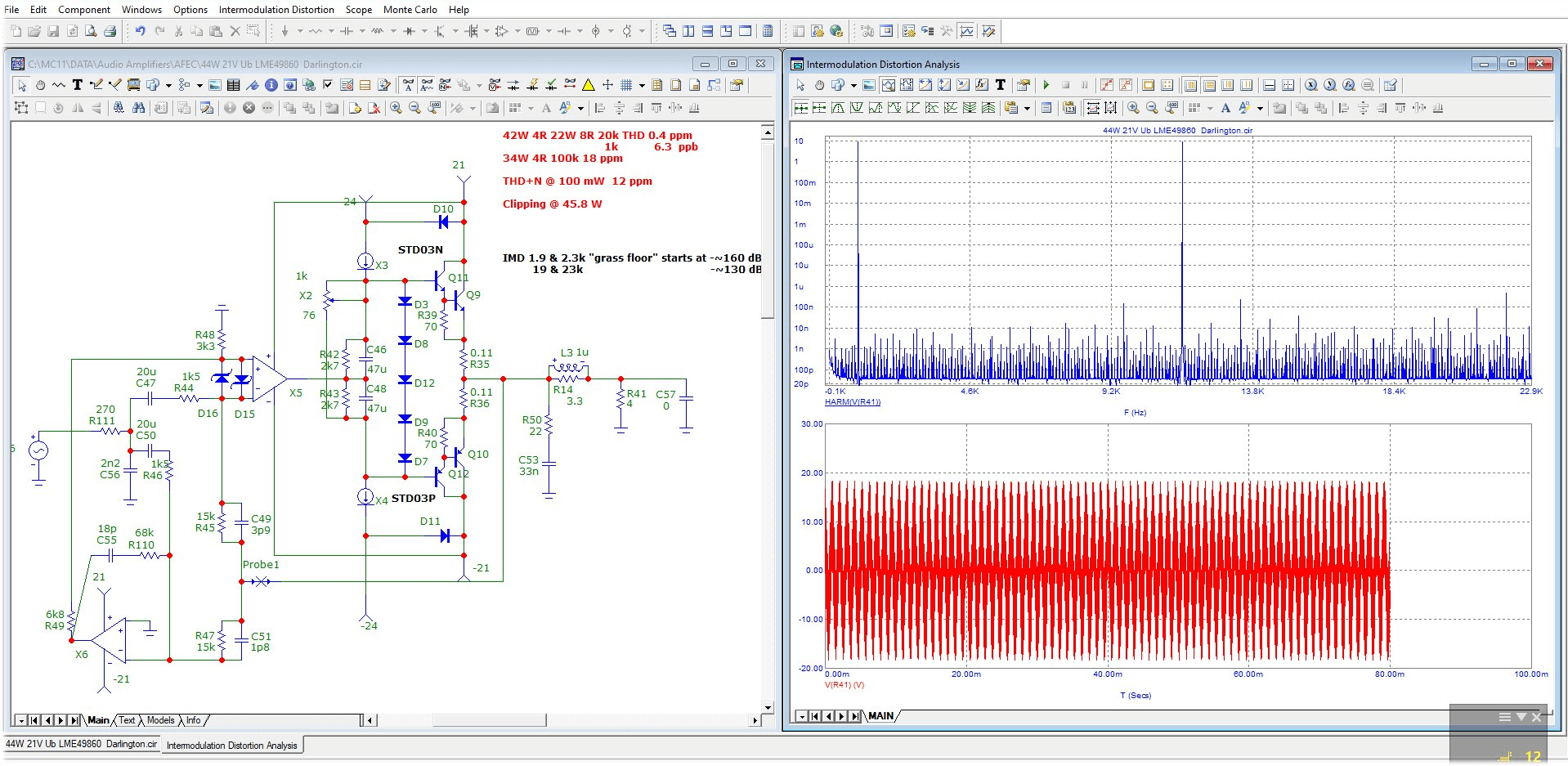Click the pan hand icon in analysis window
The width and height of the screenshot is (1568, 766).
[819, 85]
